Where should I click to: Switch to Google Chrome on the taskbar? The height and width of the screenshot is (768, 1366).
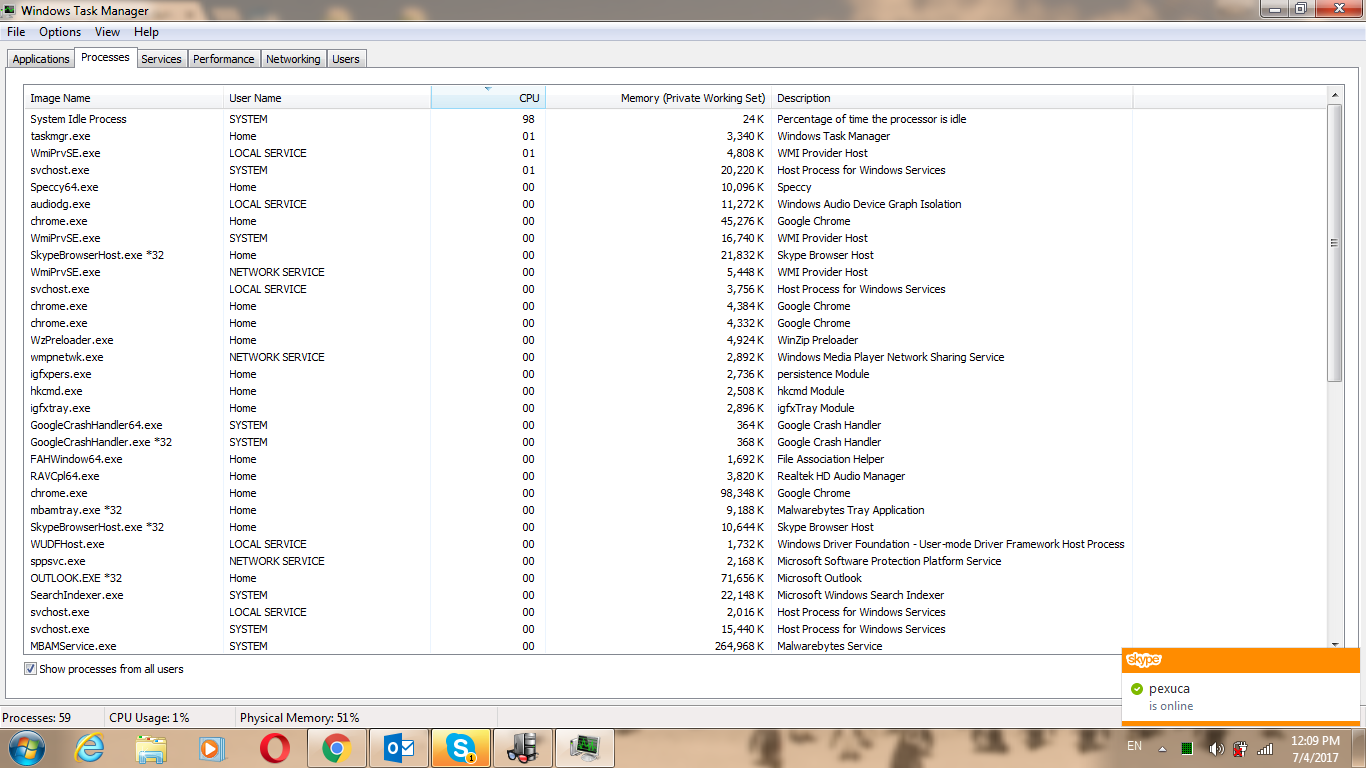point(336,748)
